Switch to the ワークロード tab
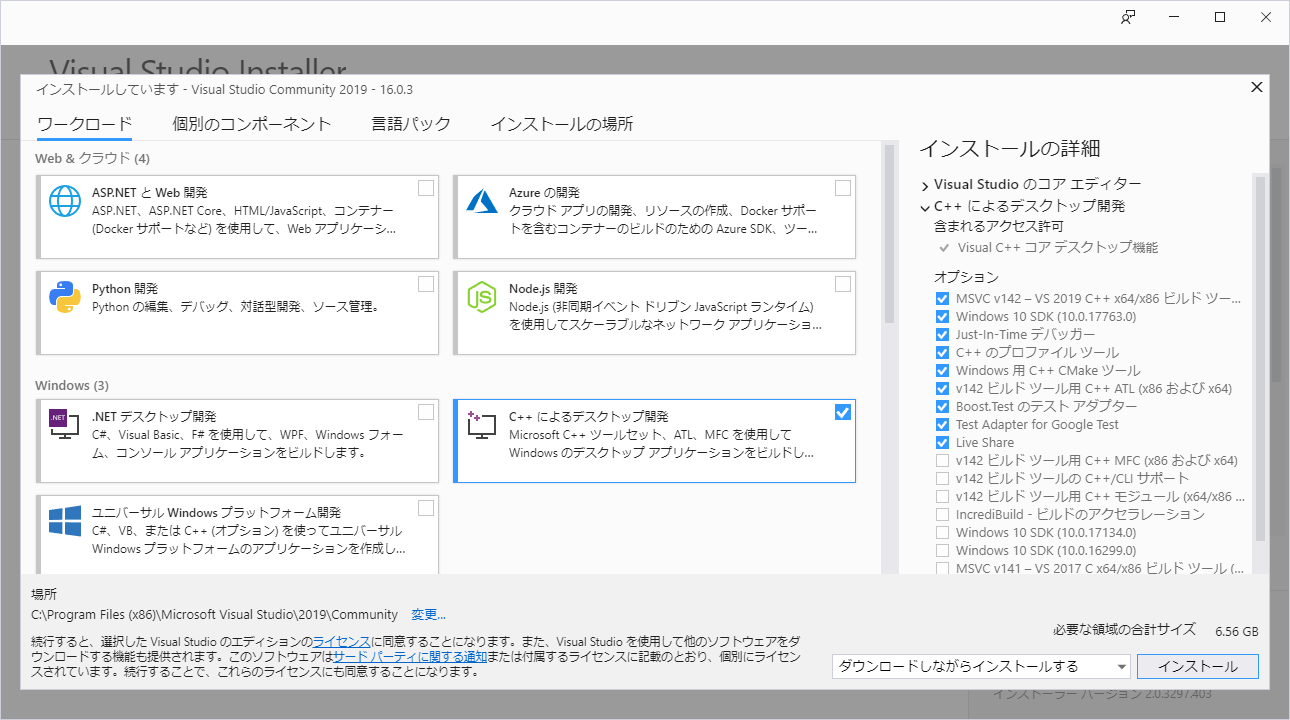The width and height of the screenshot is (1290, 720). point(84,124)
